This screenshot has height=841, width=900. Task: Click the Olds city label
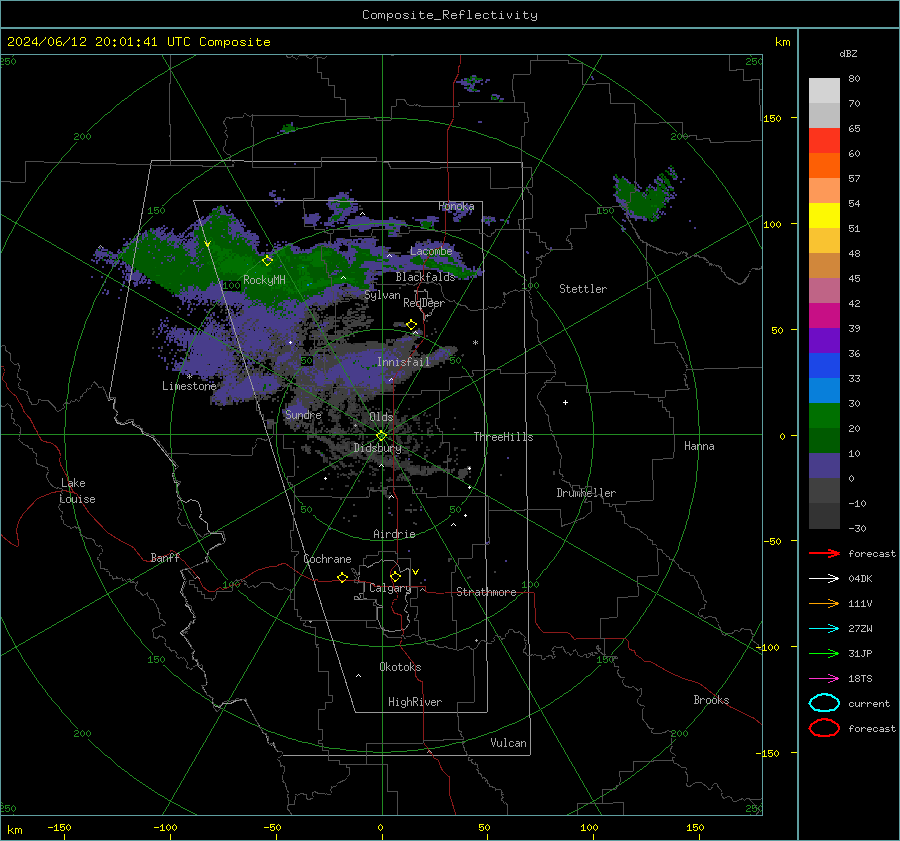coord(381,417)
